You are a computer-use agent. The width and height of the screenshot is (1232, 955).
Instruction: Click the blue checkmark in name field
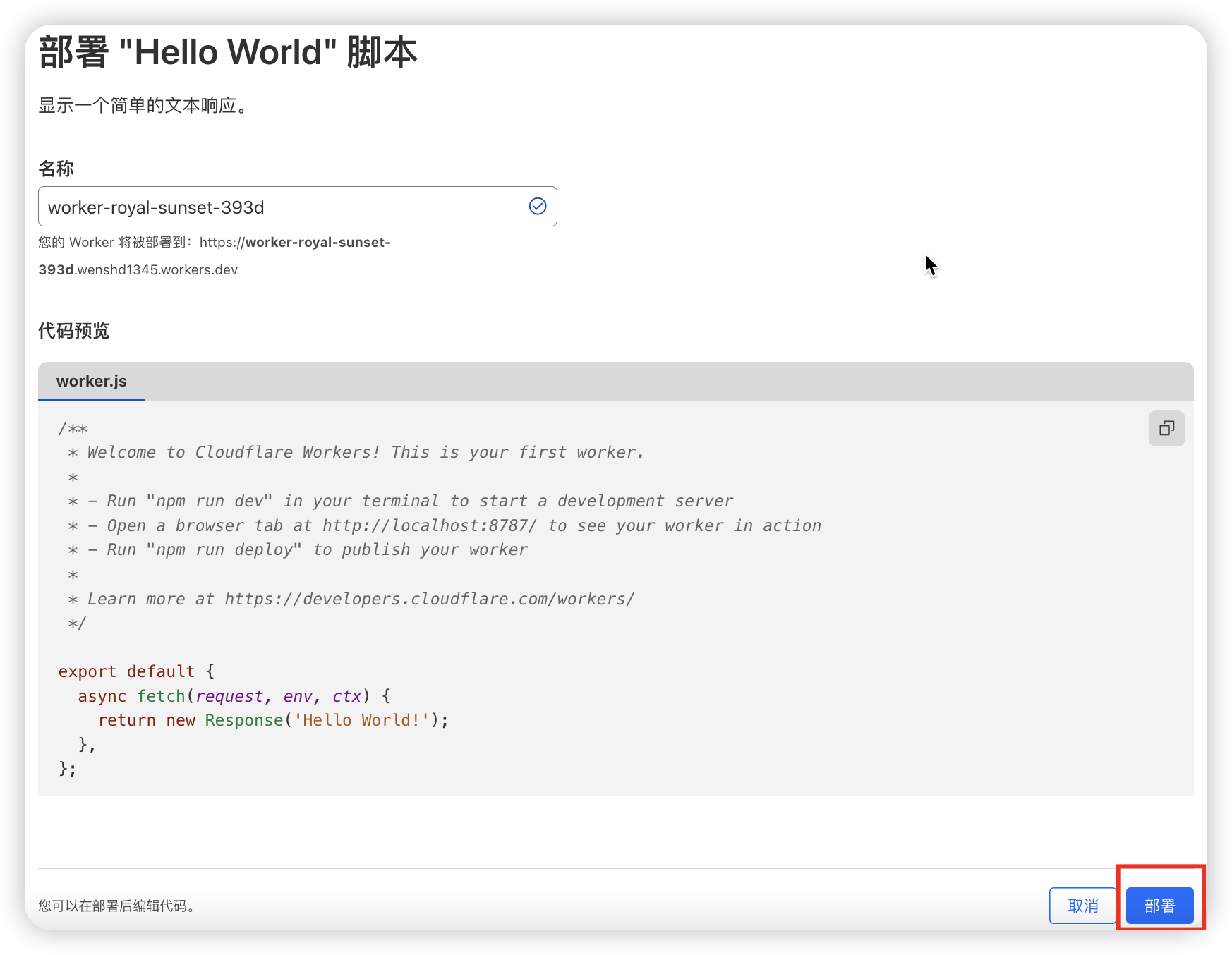click(537, 206)
